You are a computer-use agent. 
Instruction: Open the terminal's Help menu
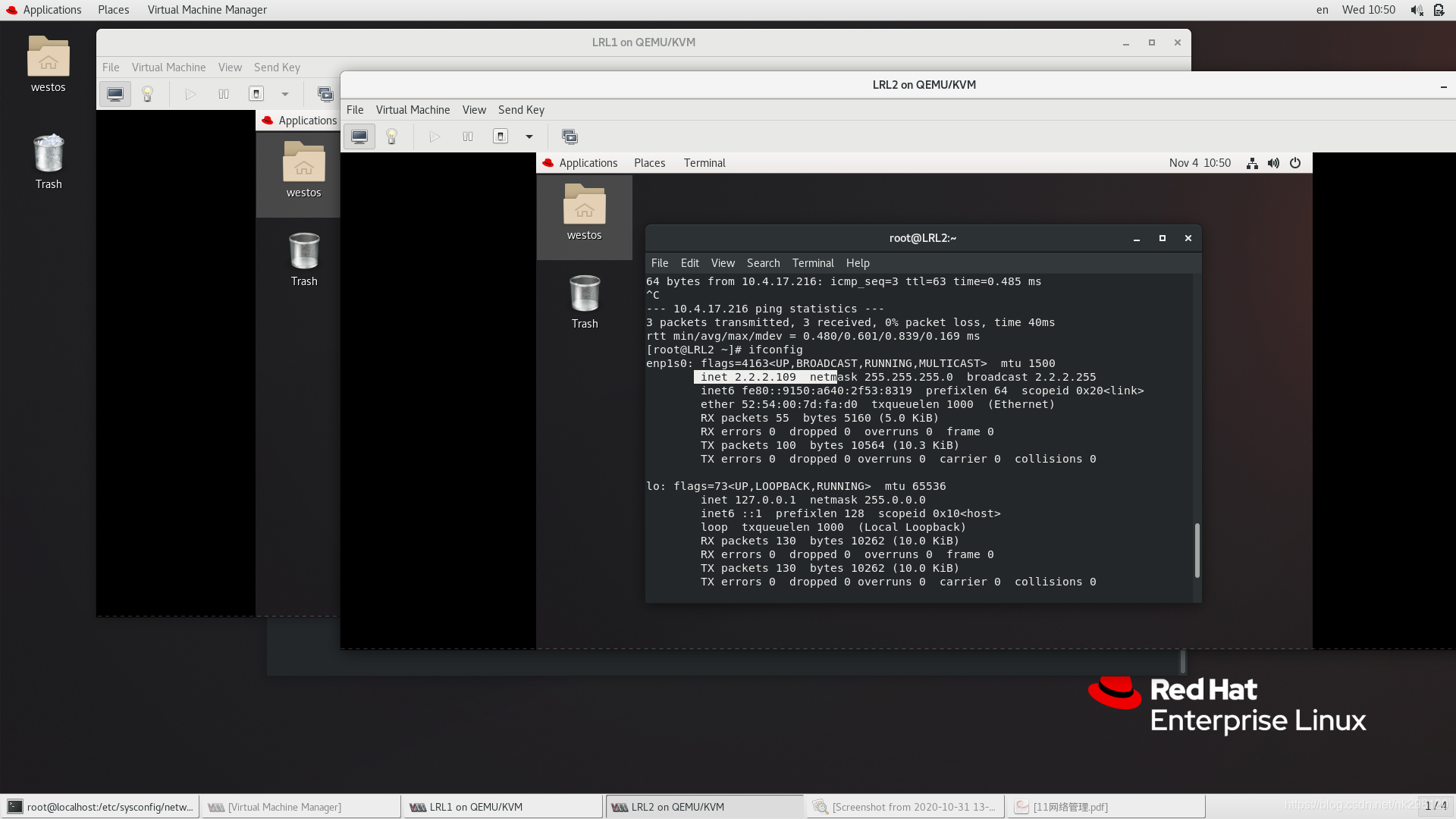pyautogui.click(x=858, y=263)
